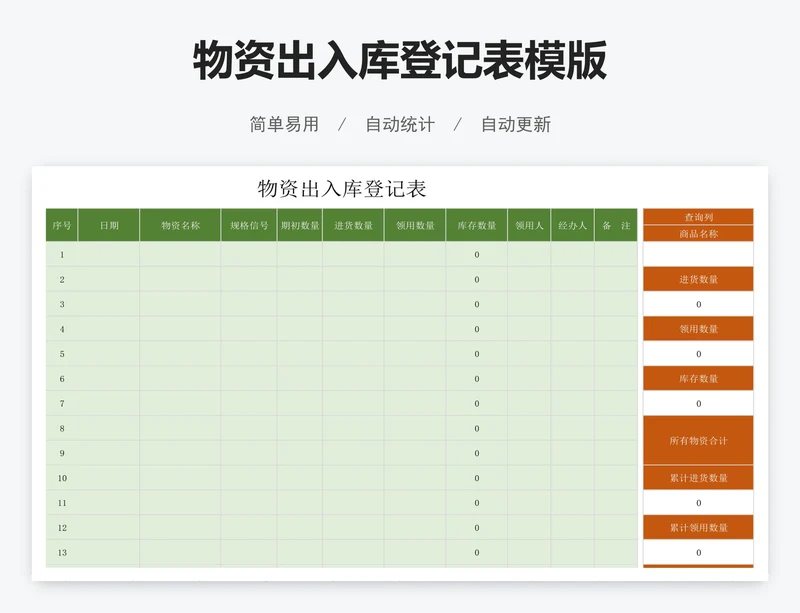
Task: Click the 查询列 heading in orange panel
Action: coord(698,217)
